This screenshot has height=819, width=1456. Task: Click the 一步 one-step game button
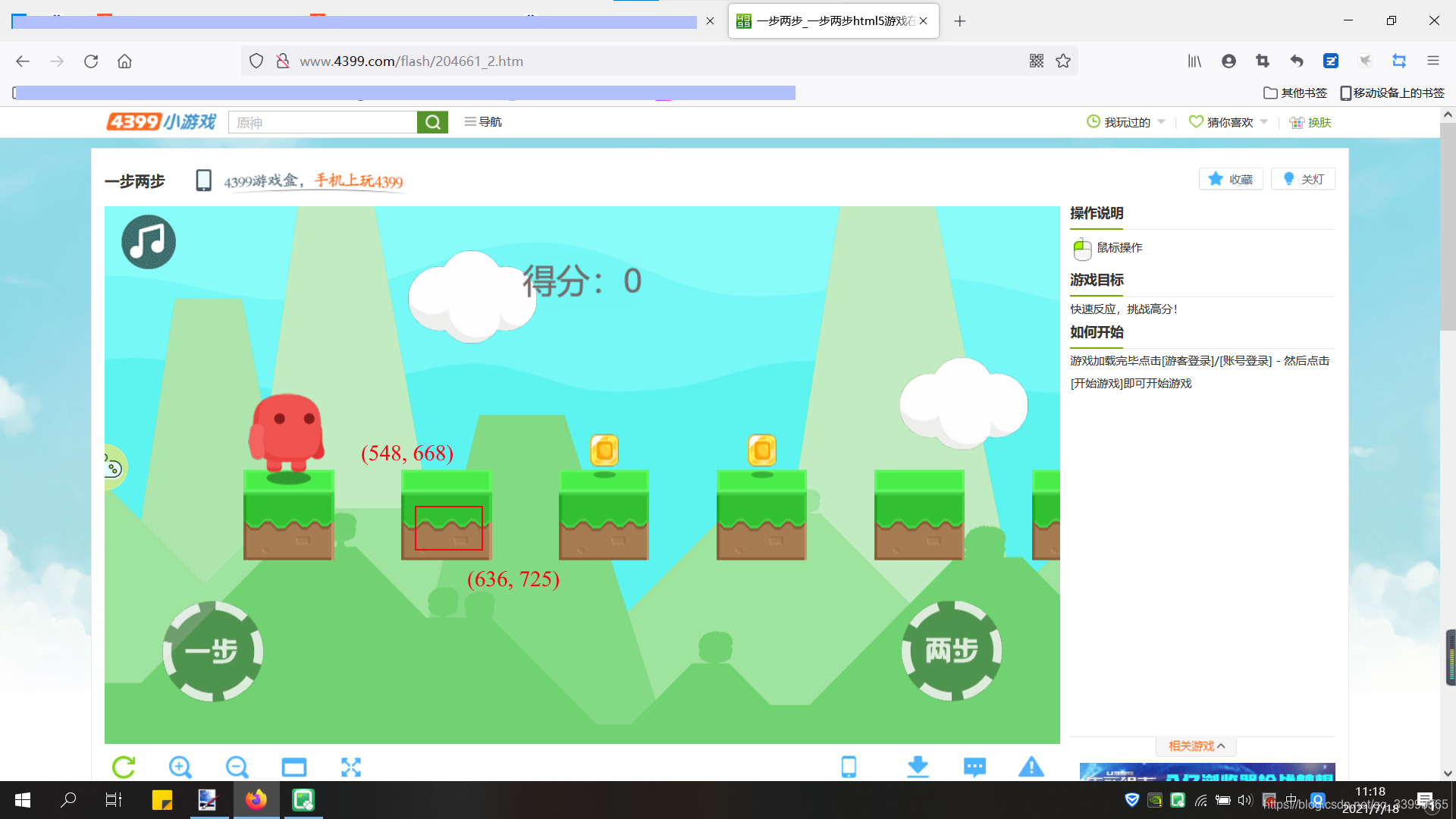click(213, 651)
